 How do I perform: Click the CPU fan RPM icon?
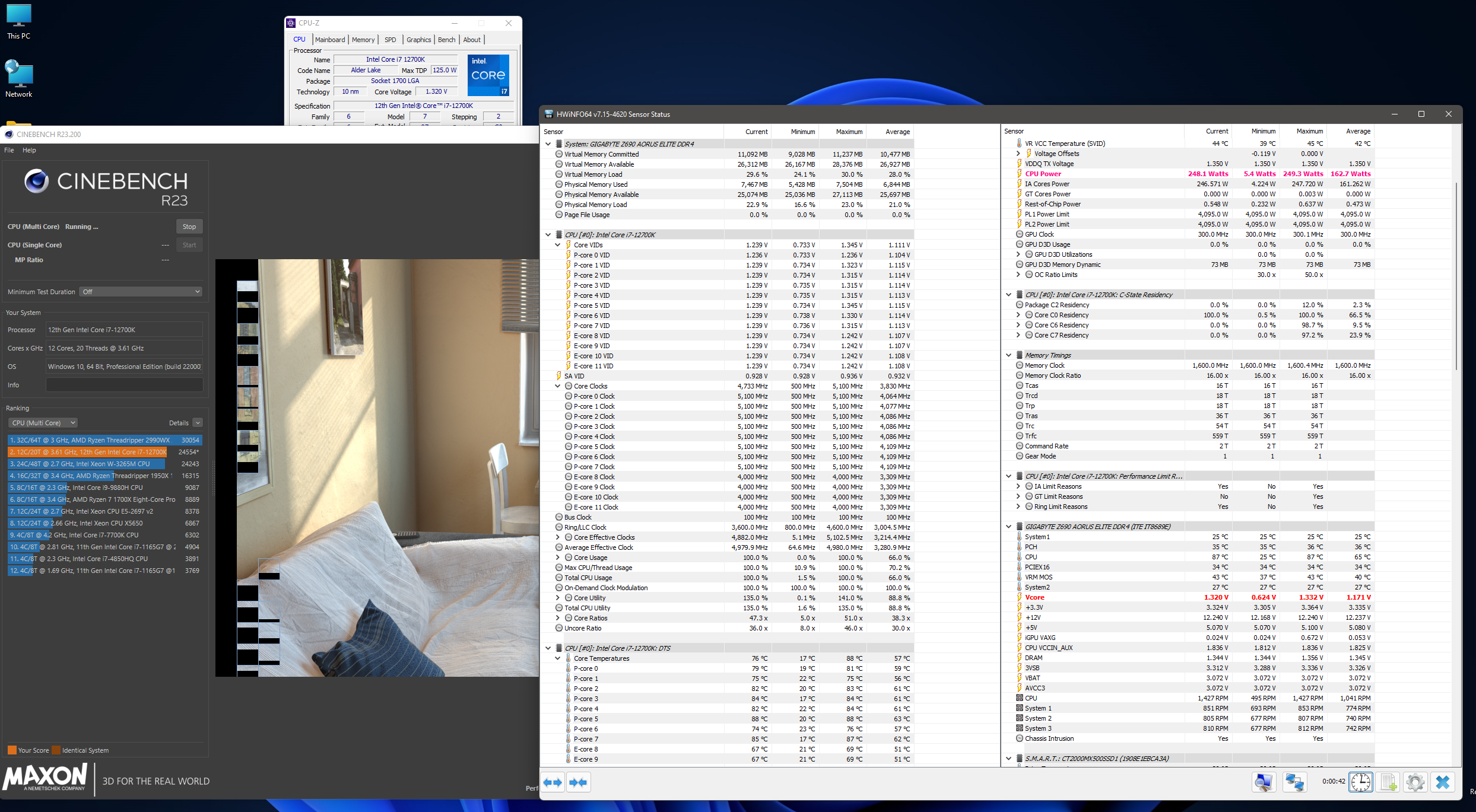(x=1019, y=698)
